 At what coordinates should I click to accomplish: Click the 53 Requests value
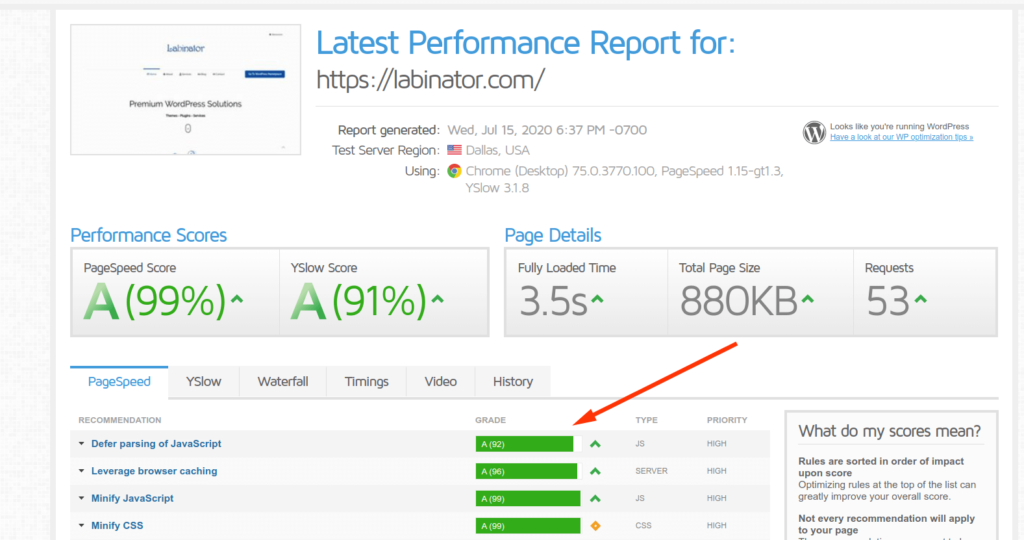pos(888,302)
